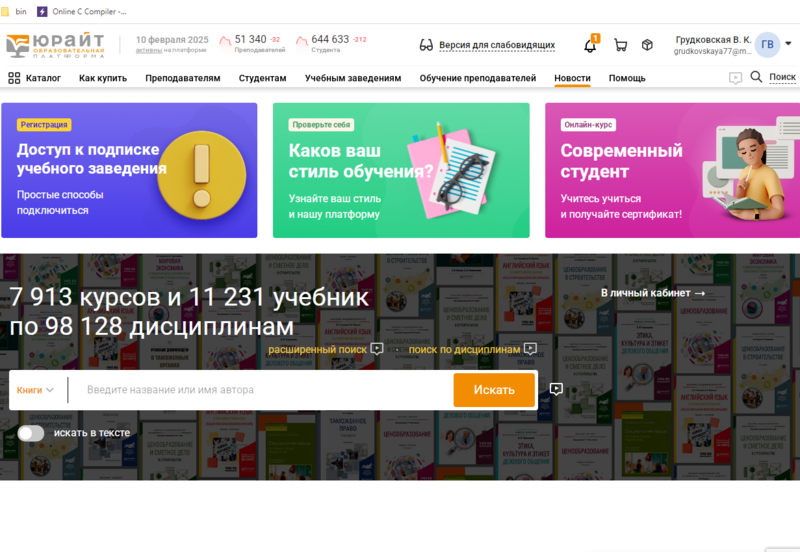Open the 'Книги' search type dropdown
This screenshot has height=552, width=800.
pos(35,390)
